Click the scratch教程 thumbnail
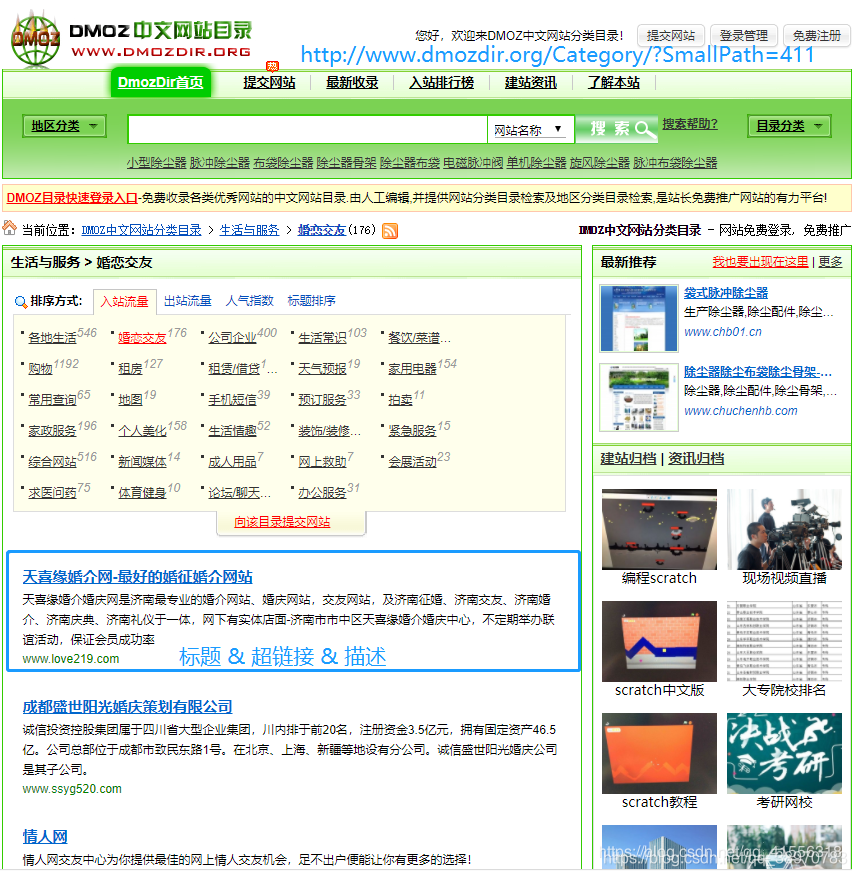 pyautogui.click(x=660, y=754)
